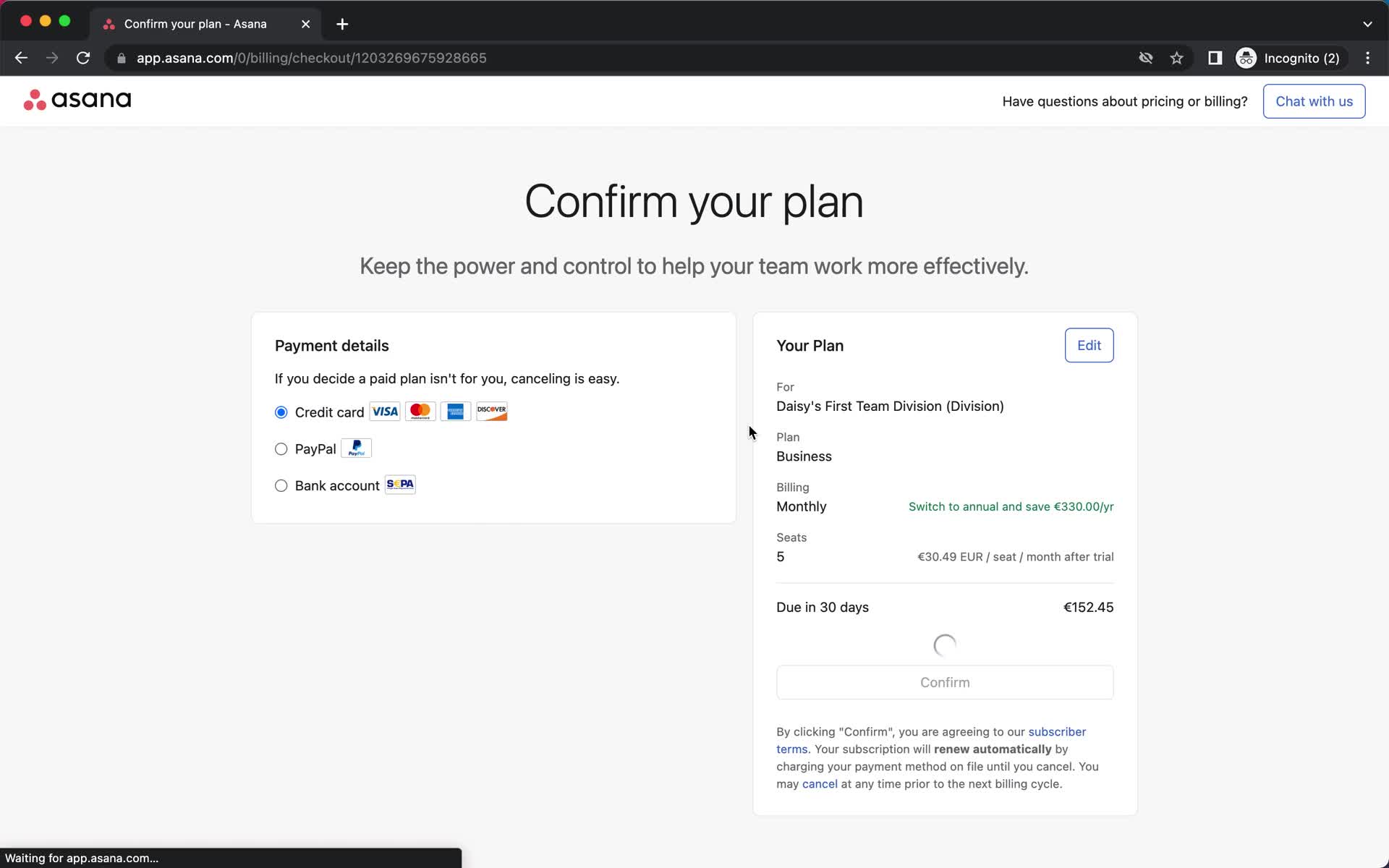Viewport: 1389px width, 868px height.
Task: Click the €152.45 amount due
Action: pyautogui.click(x=1088, y=607)
